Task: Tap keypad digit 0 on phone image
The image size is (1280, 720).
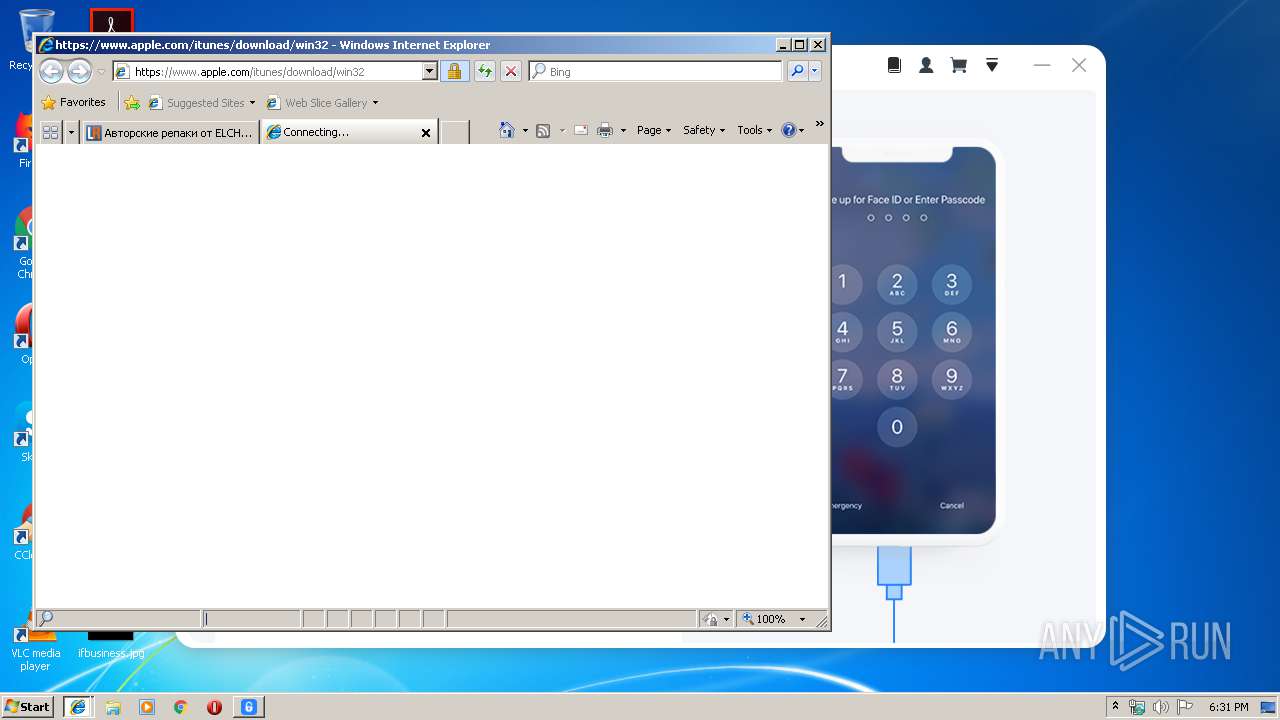Action: tap(897, 427)
